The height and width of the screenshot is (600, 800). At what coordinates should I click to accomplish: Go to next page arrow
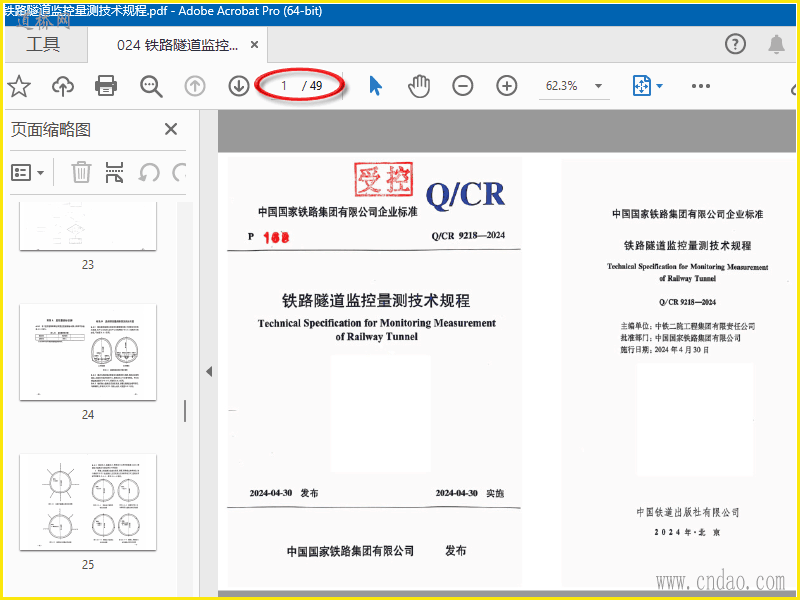[x=239, y=86]
